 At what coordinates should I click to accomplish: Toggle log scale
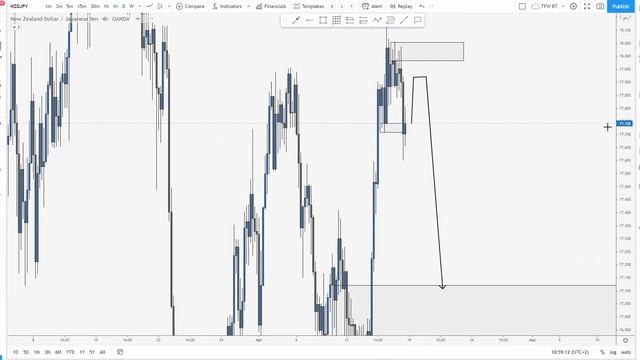click(x=613, y=352)
